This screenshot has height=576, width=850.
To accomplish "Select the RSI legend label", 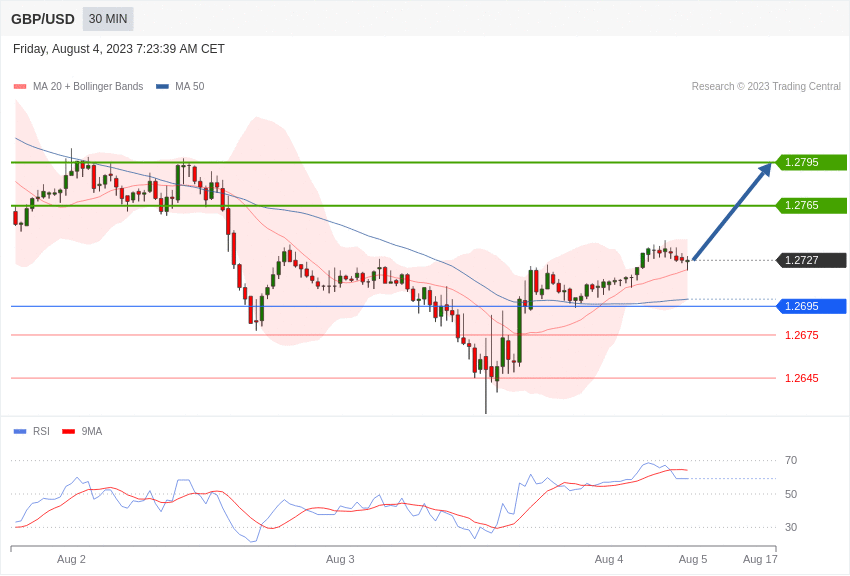I will coord(41,431).
